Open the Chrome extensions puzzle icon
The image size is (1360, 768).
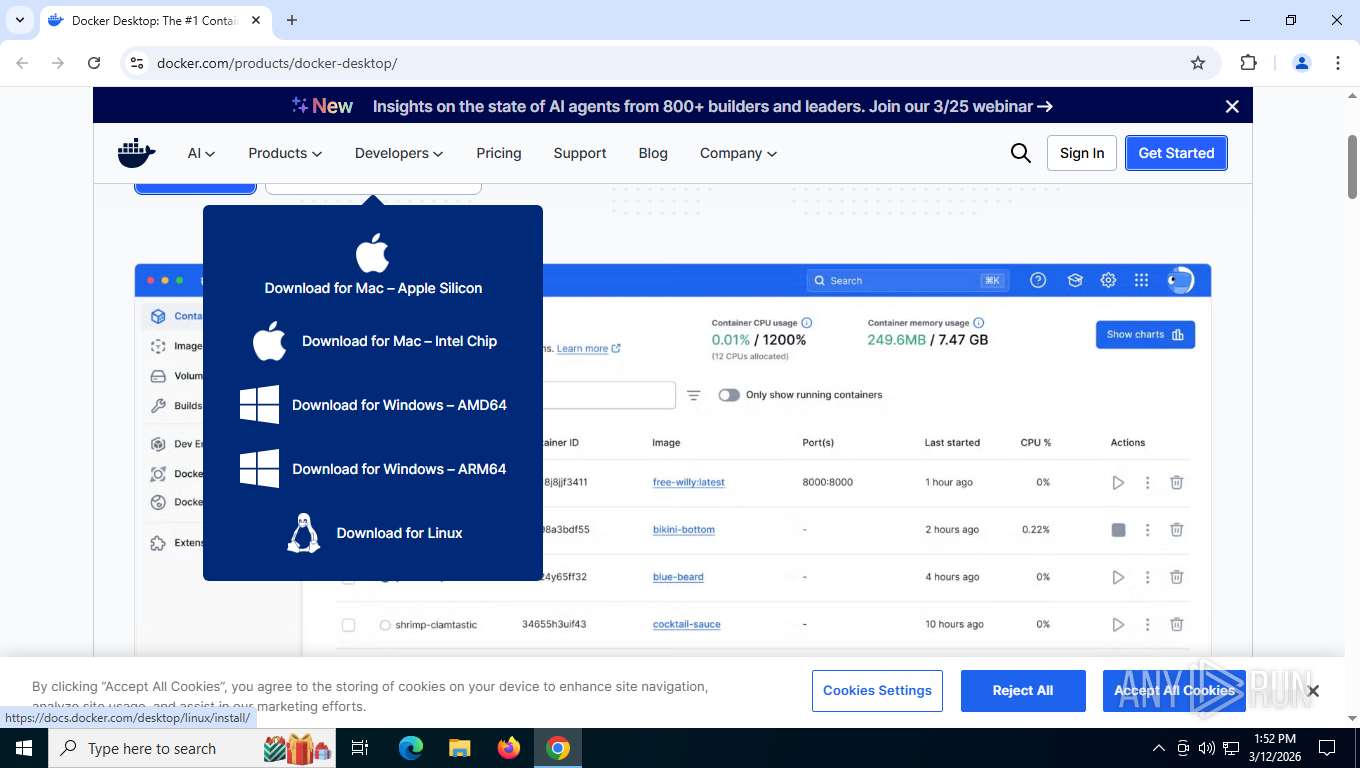tap(1248, 63)
